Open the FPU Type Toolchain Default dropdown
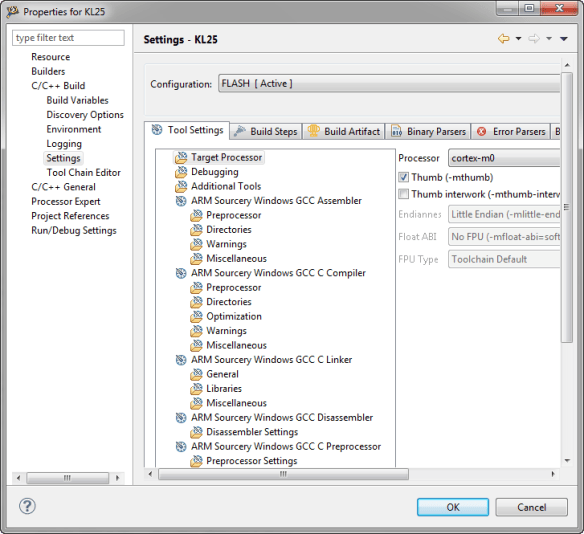This screenshot has height=534, width=584. [504, 259]
